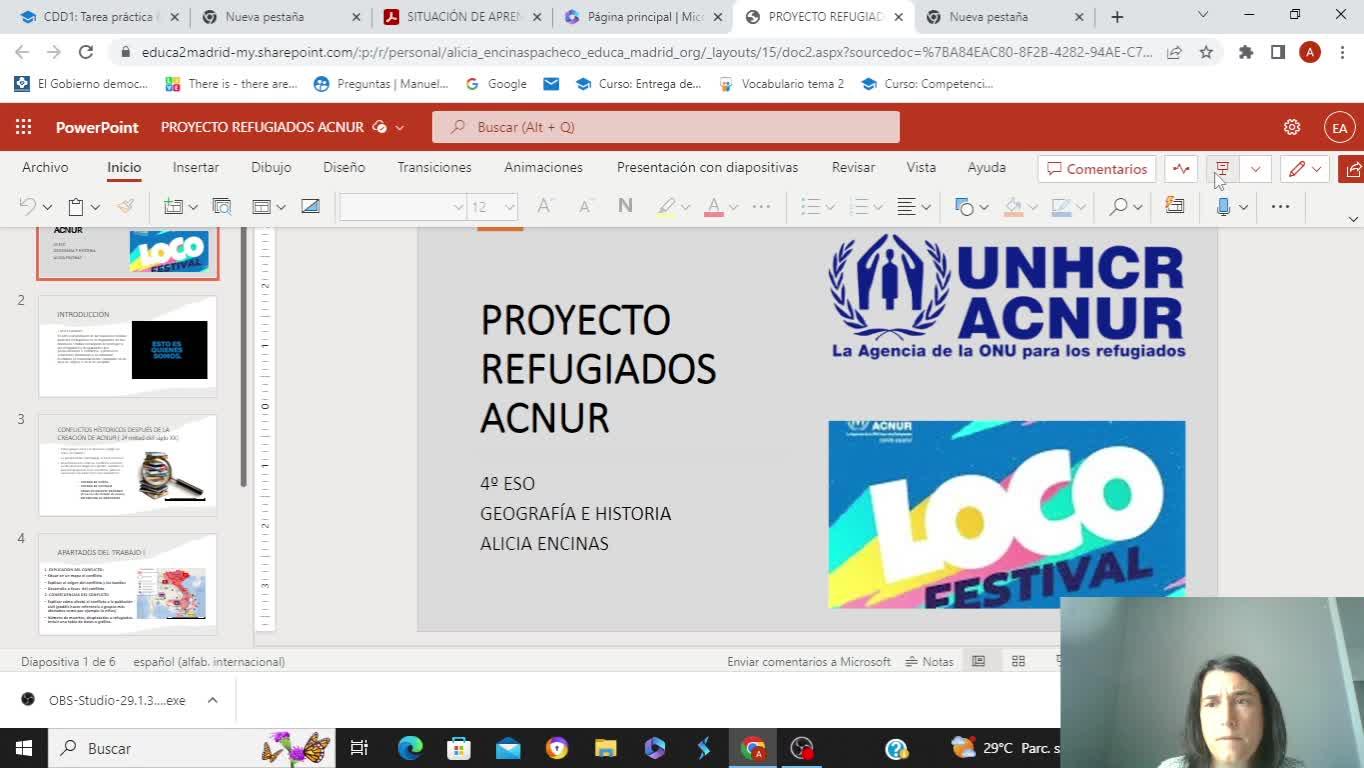Switch to the Dibujo tab
1364x768 pixels.
point(271,167)
